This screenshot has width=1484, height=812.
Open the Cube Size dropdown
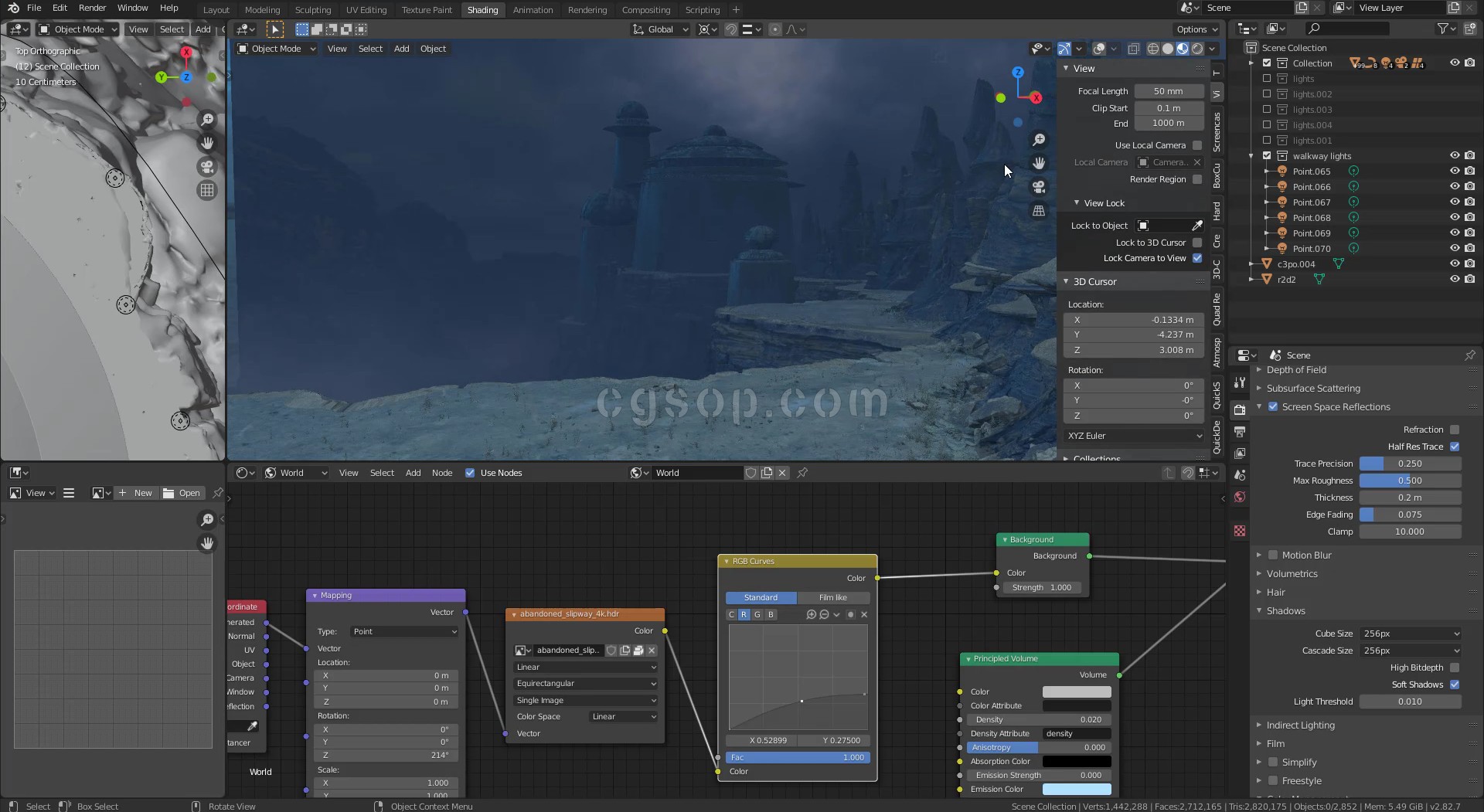(1411, 634)
